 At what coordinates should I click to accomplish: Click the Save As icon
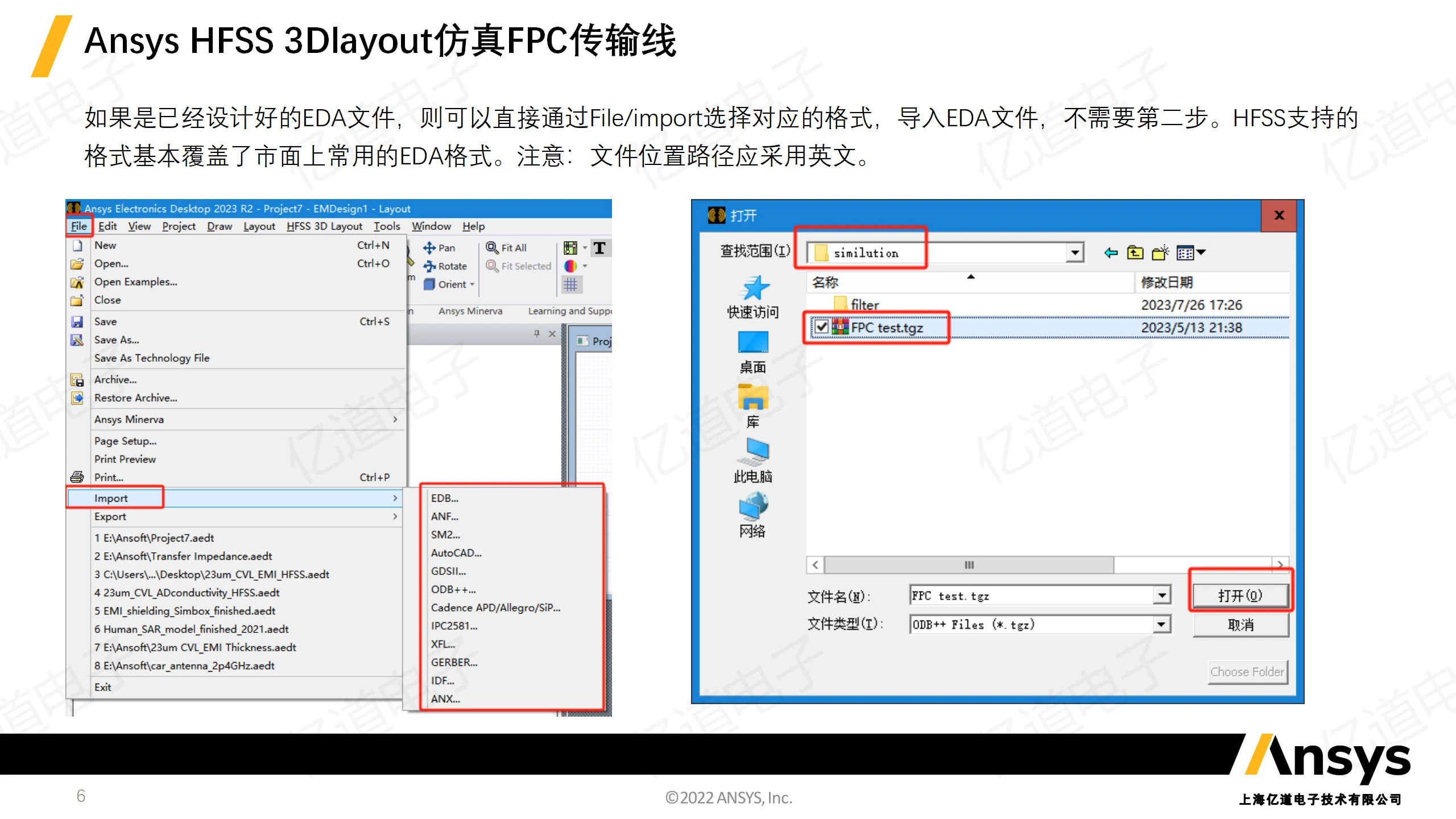[x=77, y=340]
